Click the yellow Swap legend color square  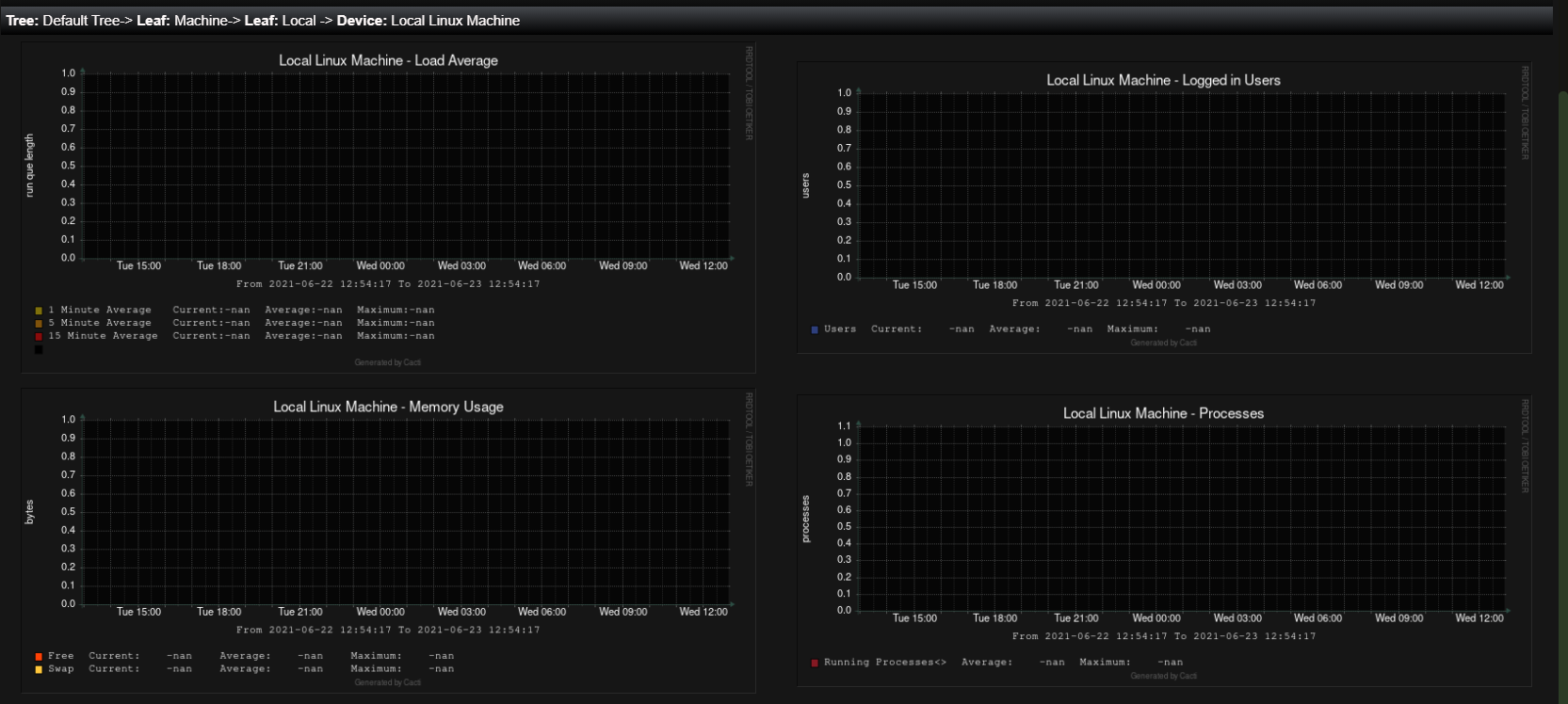tap(39, 670)
